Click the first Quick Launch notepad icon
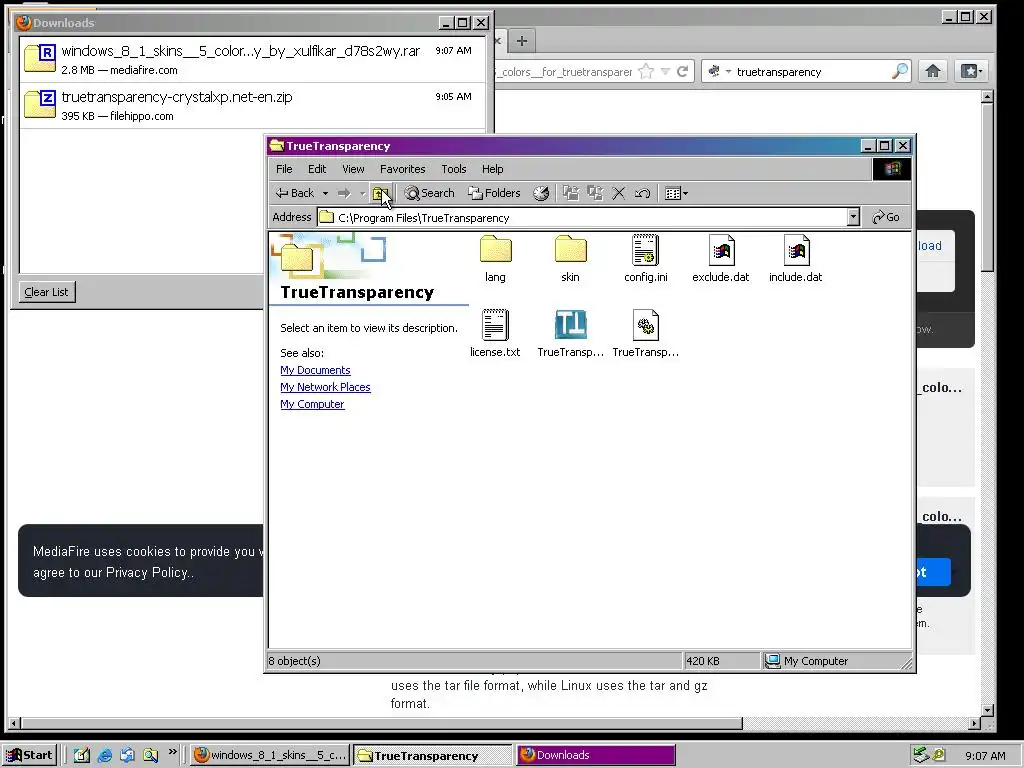The height and width of the screenshot is (768, 1024). coord(82,756)
